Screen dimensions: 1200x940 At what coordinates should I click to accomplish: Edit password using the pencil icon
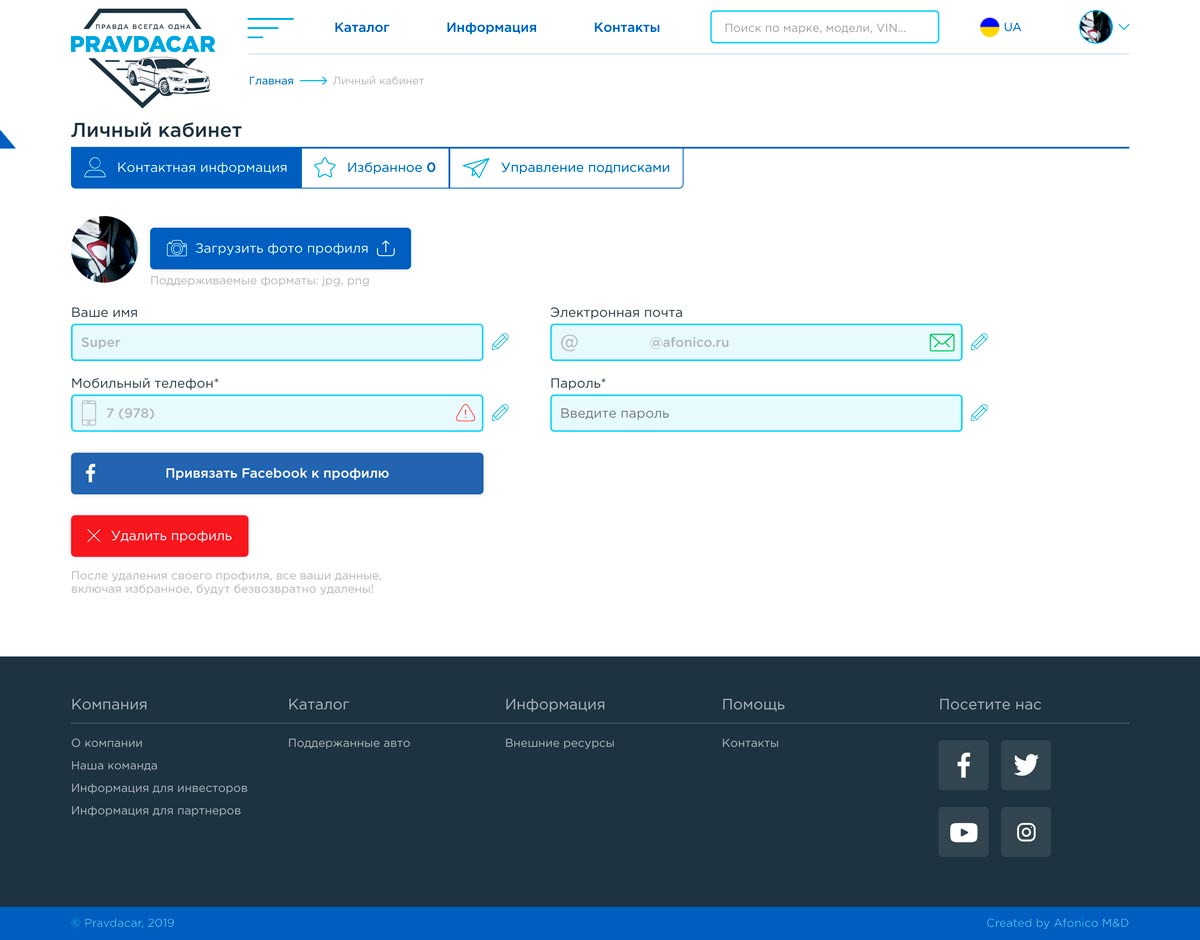coord(980,412)
